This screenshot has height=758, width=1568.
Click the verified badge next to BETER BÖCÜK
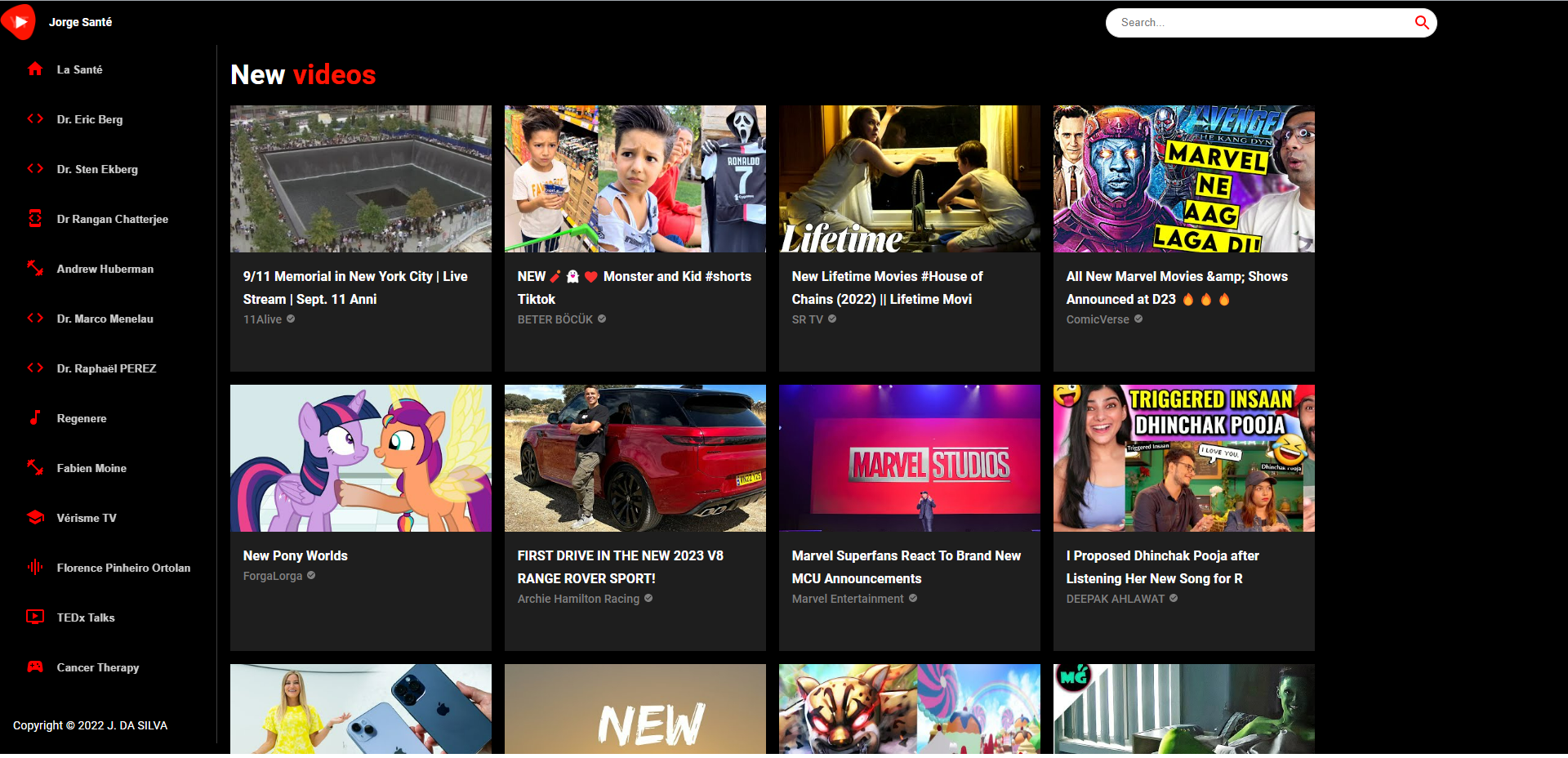click(x=602, y=319)
